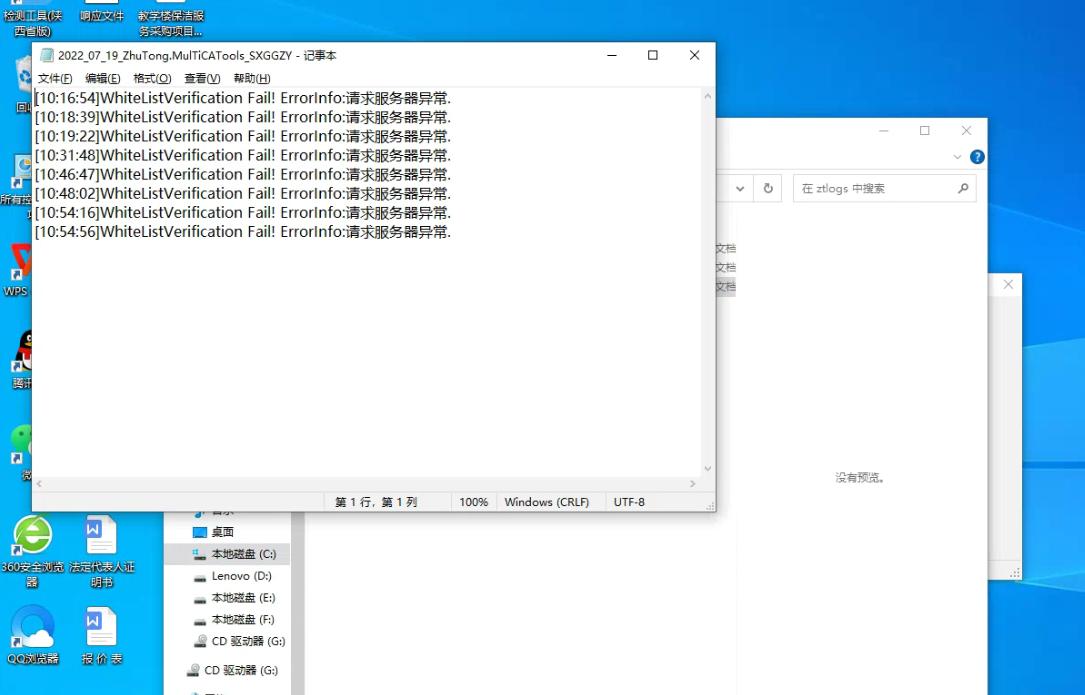Viewport: 1085px width, 695px height.
Task: Select Lenovo (D:) drive in sidebar
Action: point(241,576)
